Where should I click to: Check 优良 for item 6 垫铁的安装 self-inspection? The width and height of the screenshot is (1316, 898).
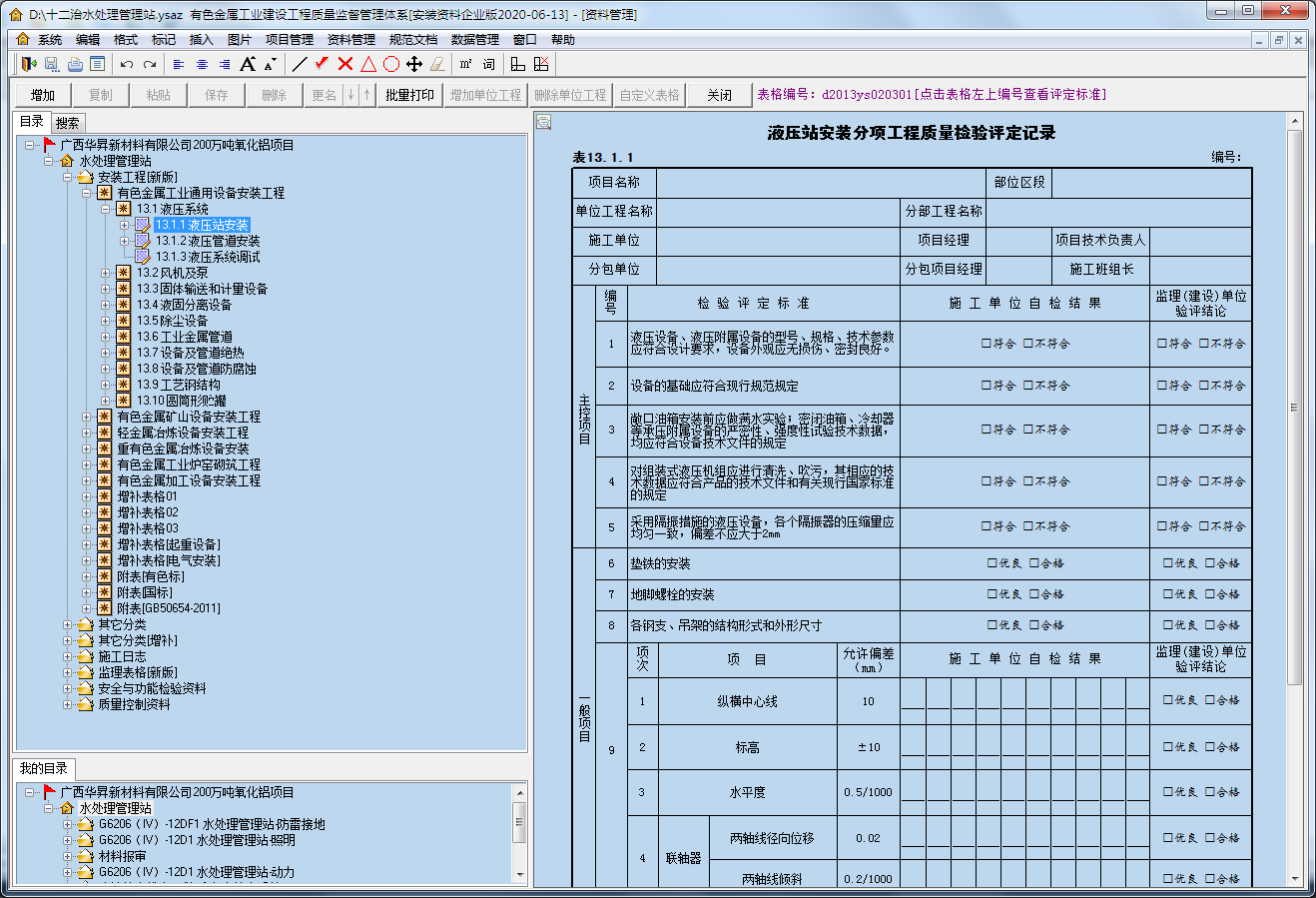pyautogui.click(x=992, y=563)
